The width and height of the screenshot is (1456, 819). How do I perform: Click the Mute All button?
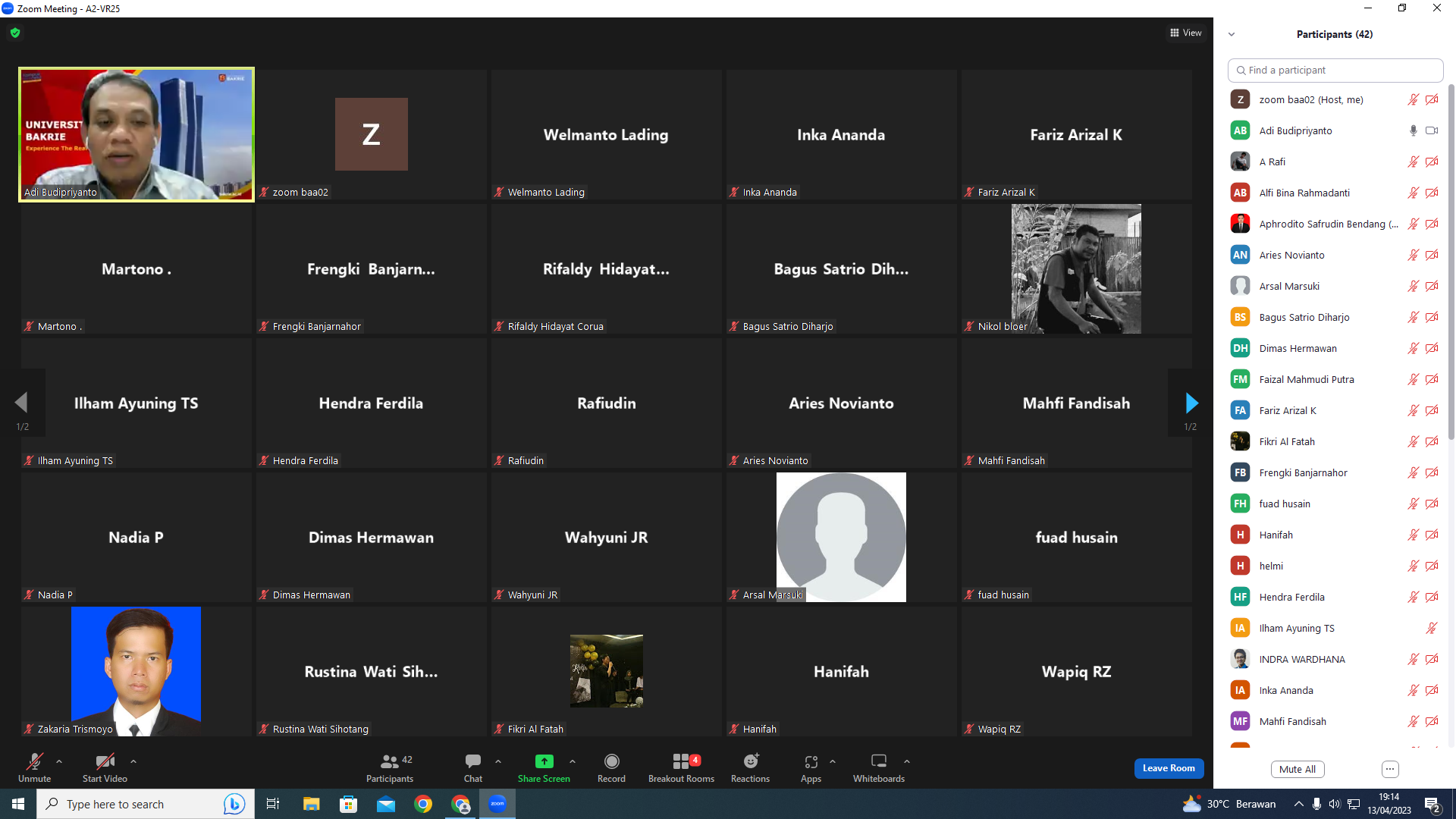pos(1298,769)
